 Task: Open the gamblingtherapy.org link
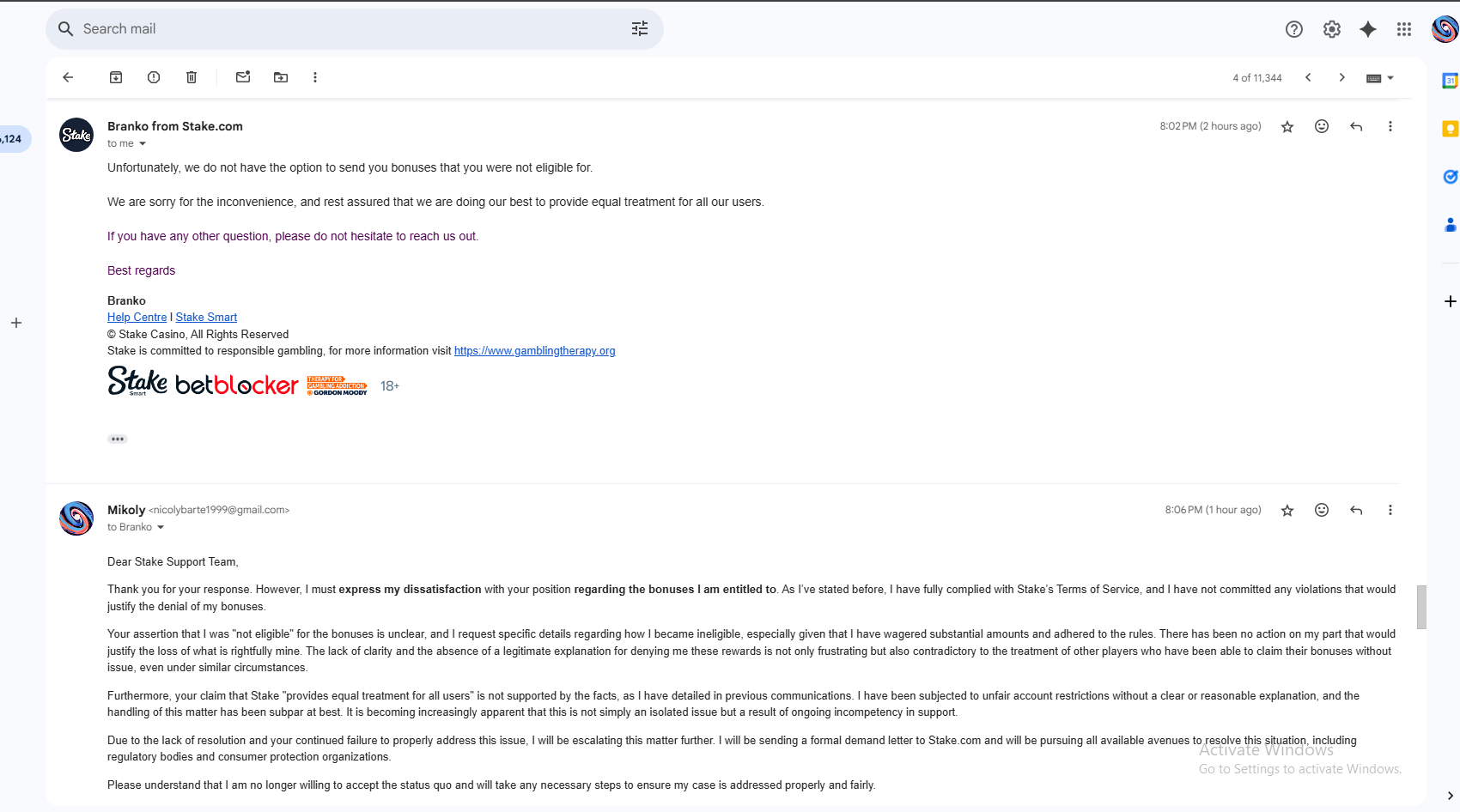point(534,350)
